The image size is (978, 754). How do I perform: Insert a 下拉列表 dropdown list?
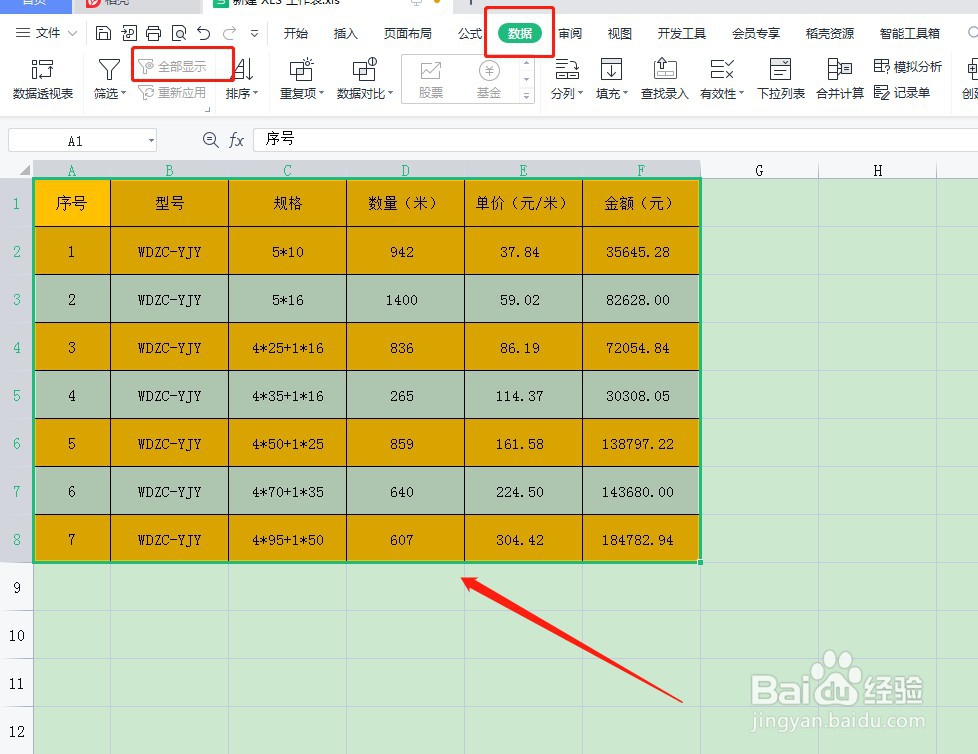pos(781,79)
